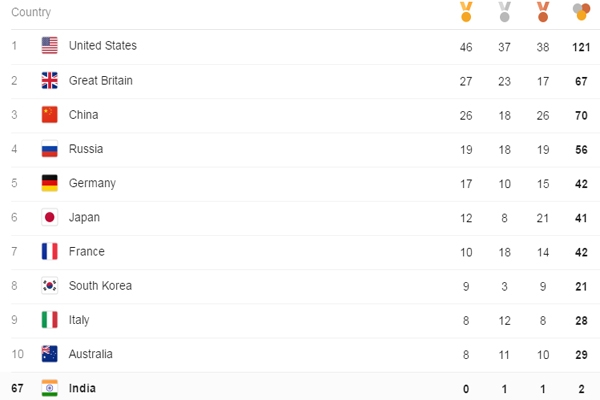600x400 pixels.
Task: Click the South Korea flag icon
Action: tap(49, 286)
